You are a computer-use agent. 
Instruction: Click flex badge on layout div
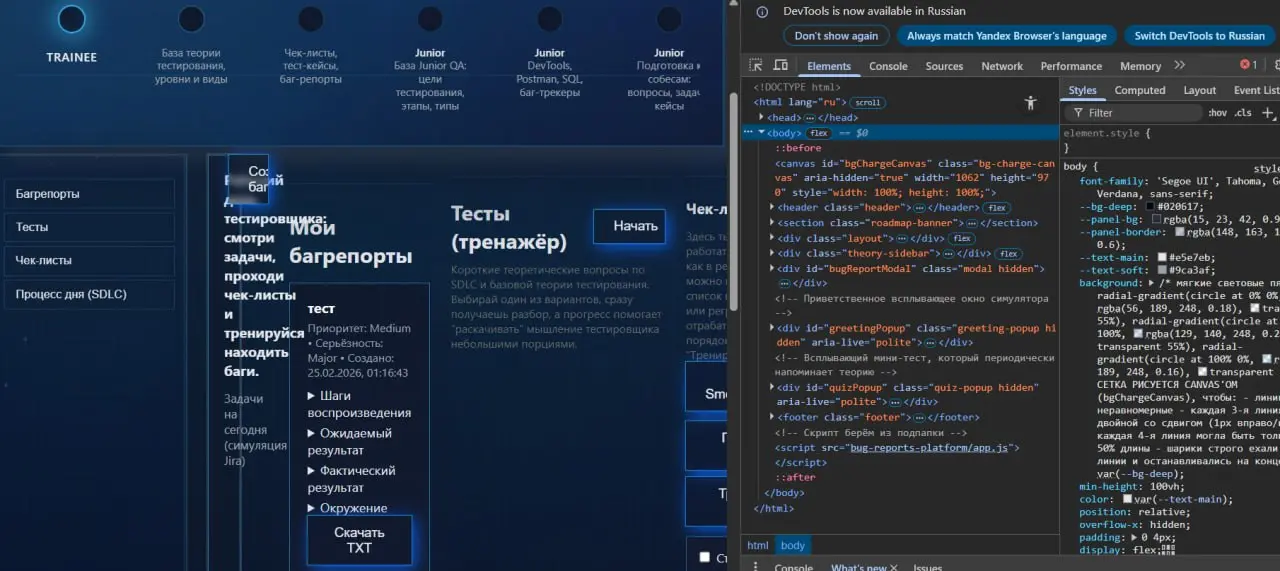(x=962, y=238)
